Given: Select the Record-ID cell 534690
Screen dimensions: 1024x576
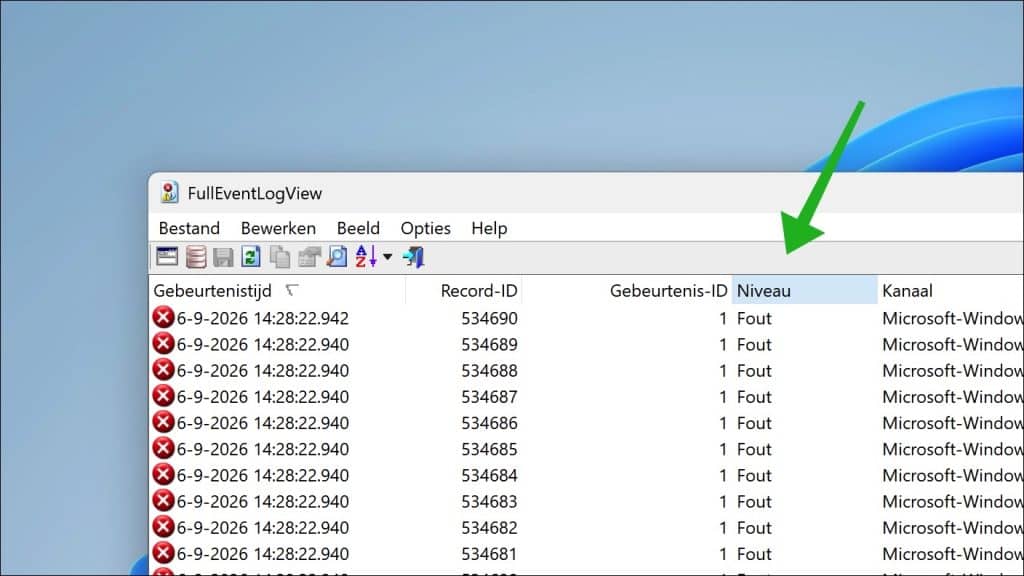Looking at the screenshot, I should [x=489, y=318].
